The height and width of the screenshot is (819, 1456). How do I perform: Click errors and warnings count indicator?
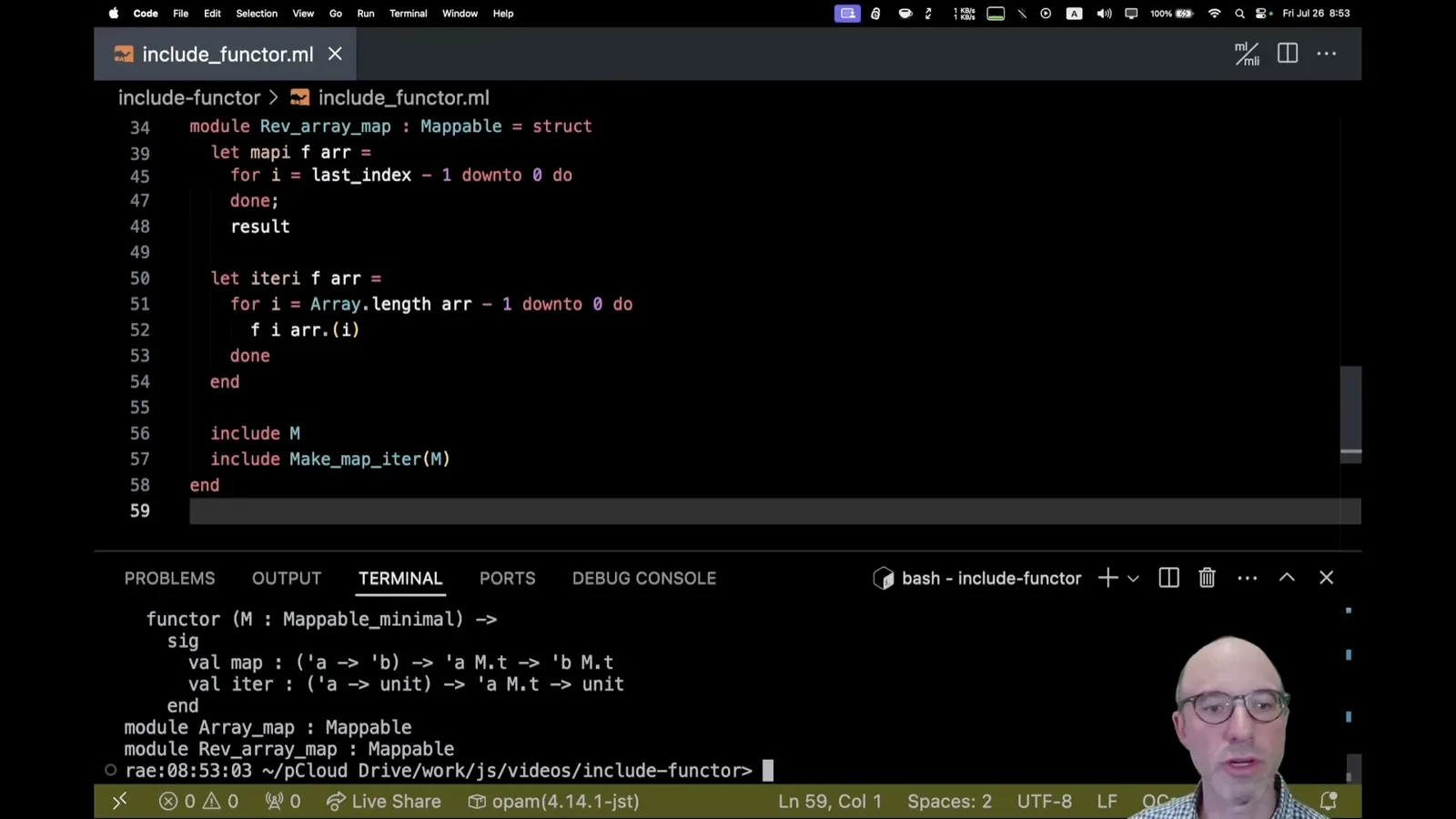(198, 802)
